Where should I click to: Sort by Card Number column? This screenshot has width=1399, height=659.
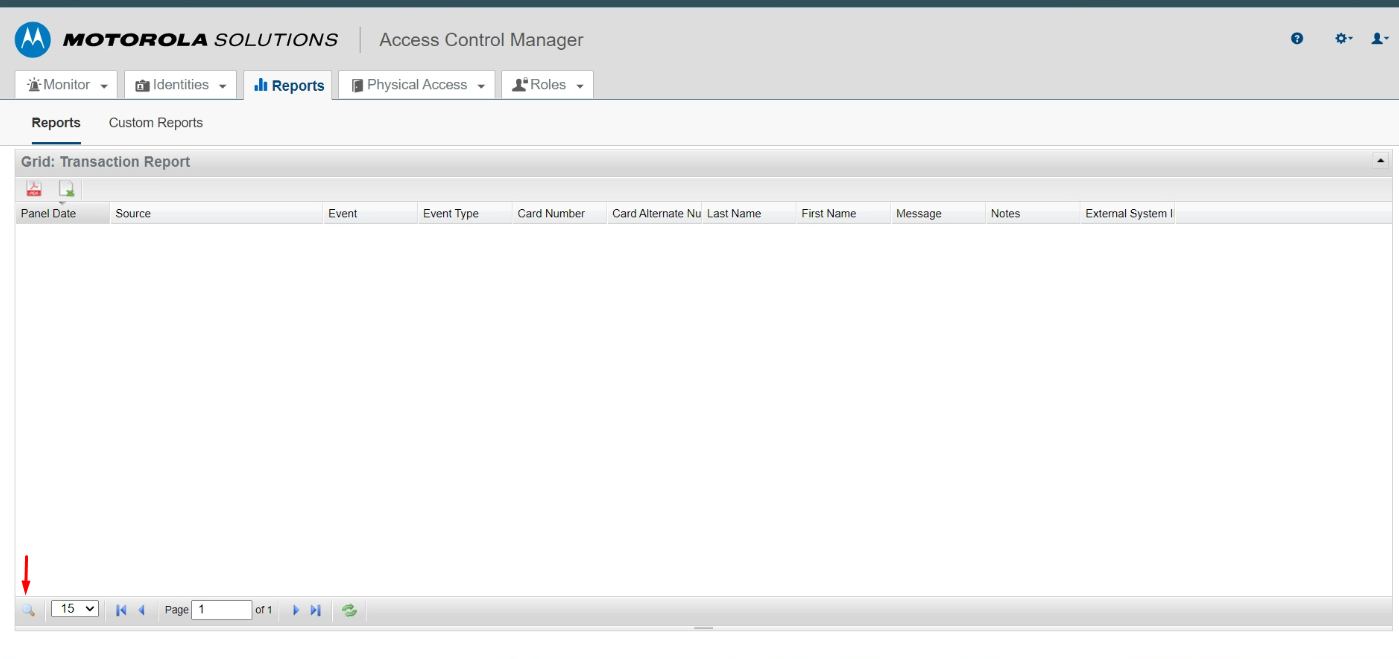559,213
